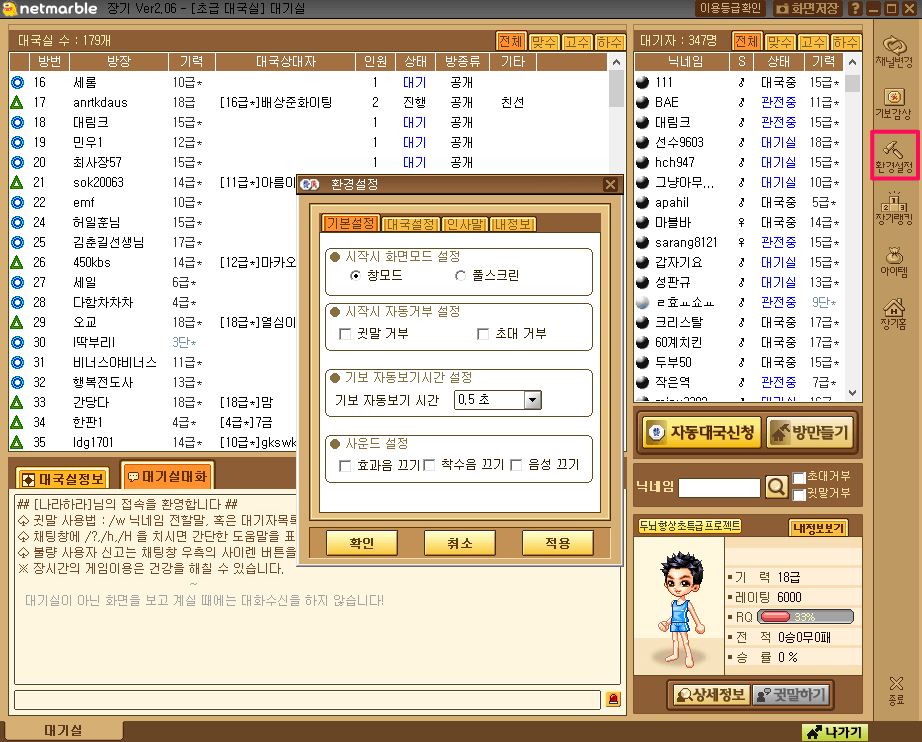Click 확인 to confirm settings
The height and width of the screenshot is (742, 922).
click(x=362, y=543)
